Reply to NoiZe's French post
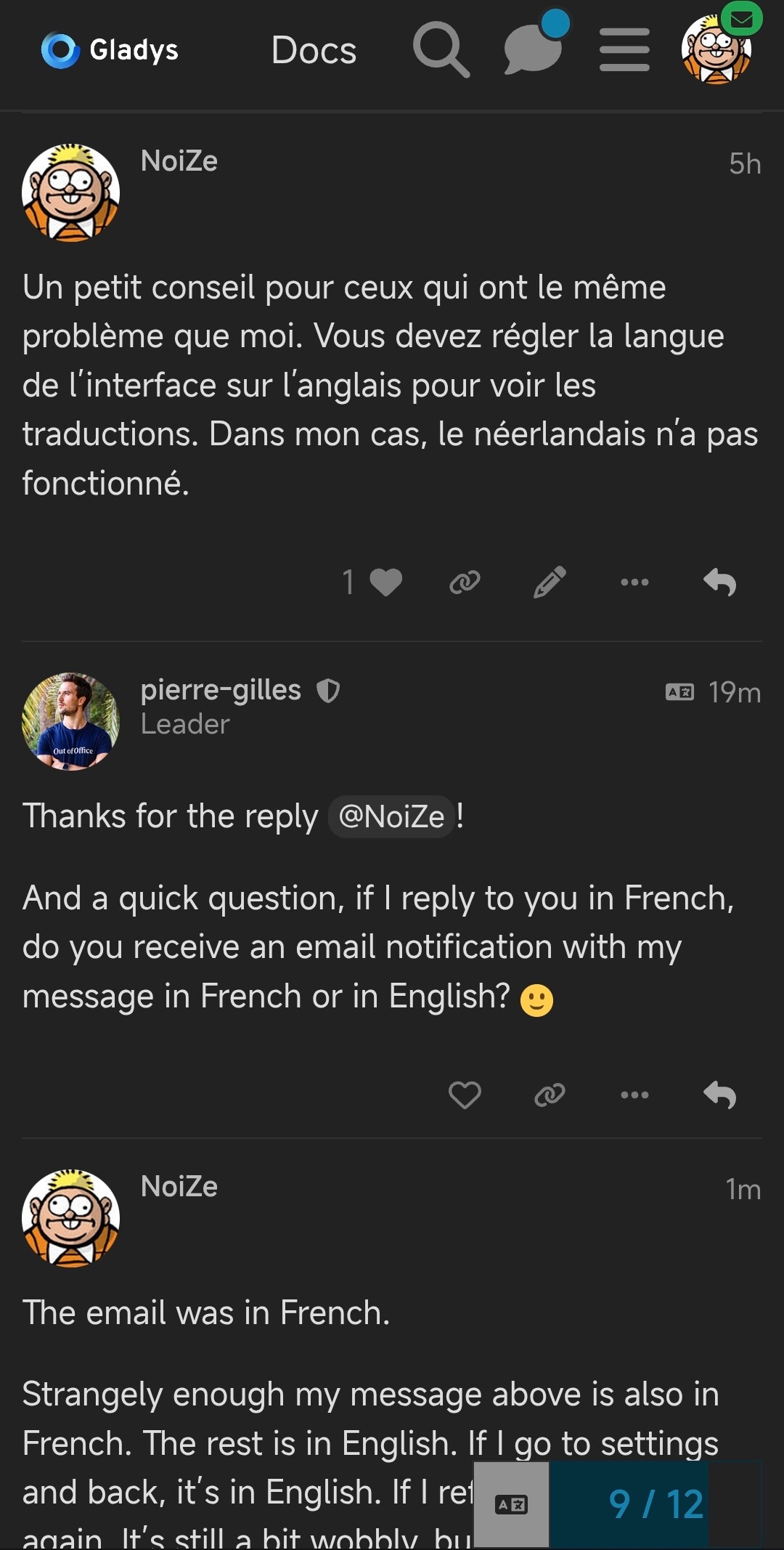This screenshot has width=784, height=1550. tap(720, 582)
